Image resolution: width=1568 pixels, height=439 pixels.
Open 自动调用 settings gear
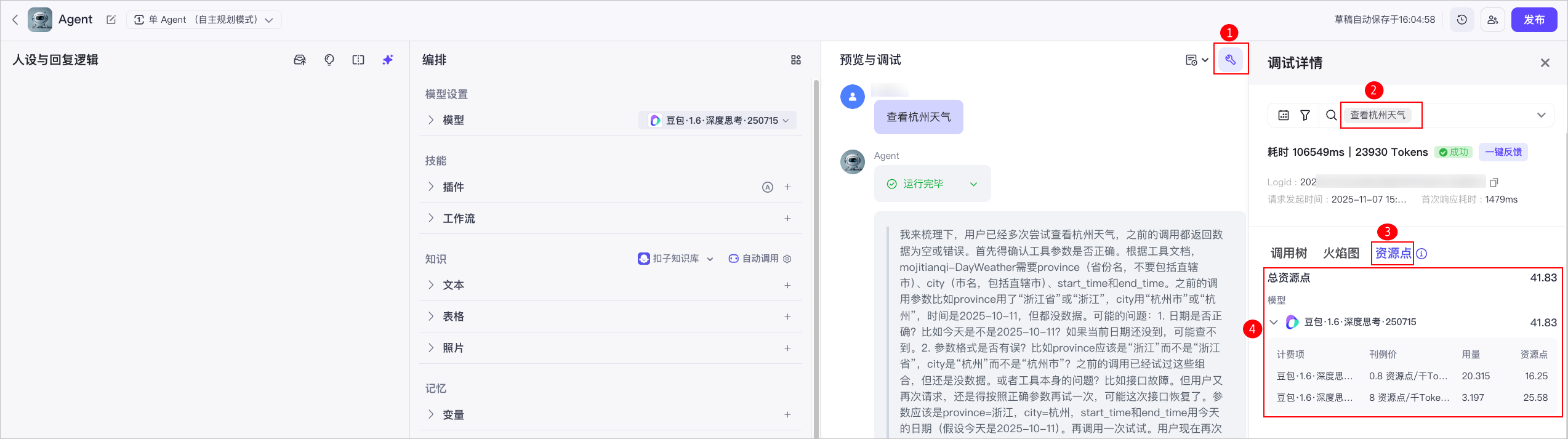(787, 259)
